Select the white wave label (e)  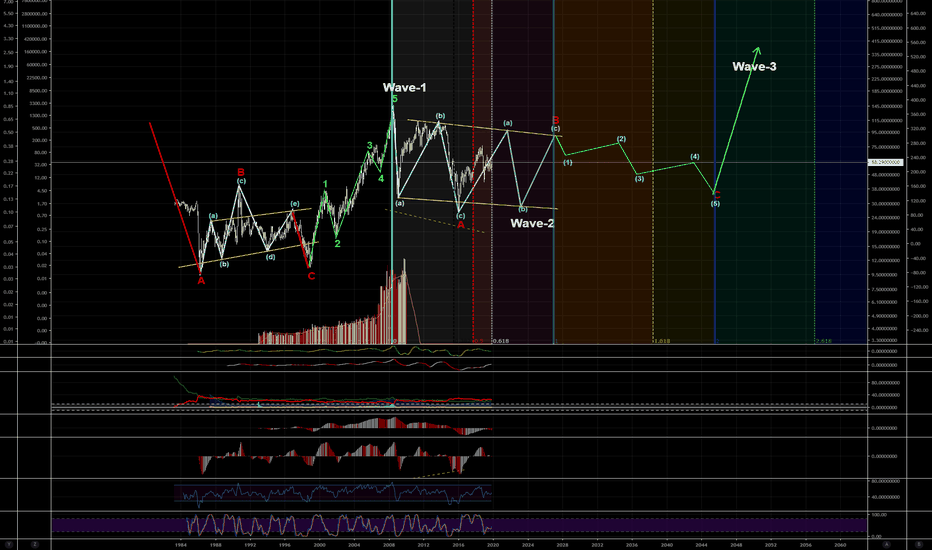tap(295, 204)
